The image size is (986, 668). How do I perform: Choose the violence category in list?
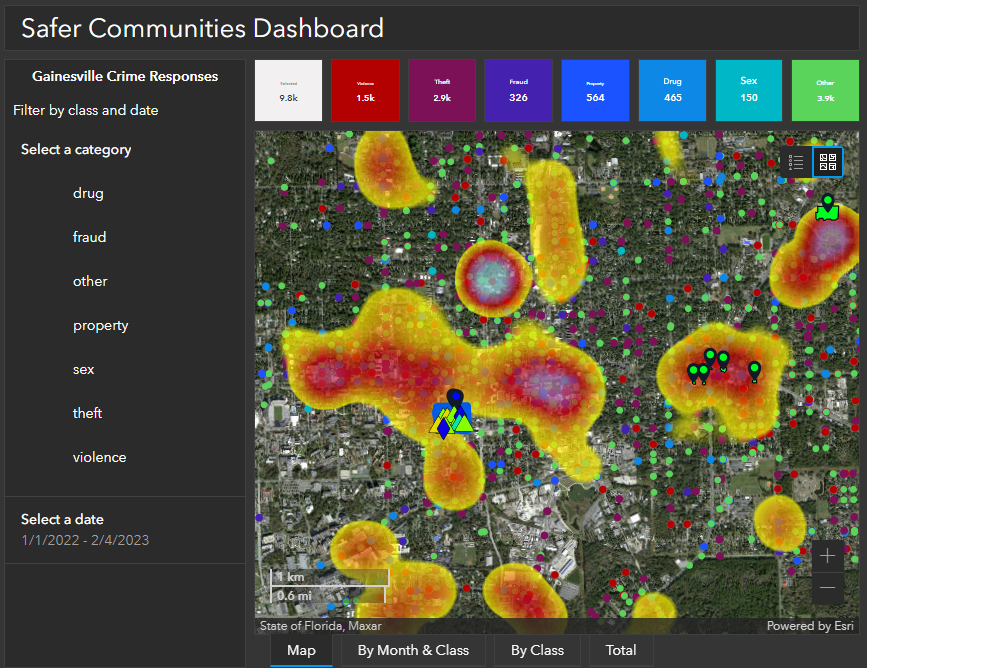[99, 457]
